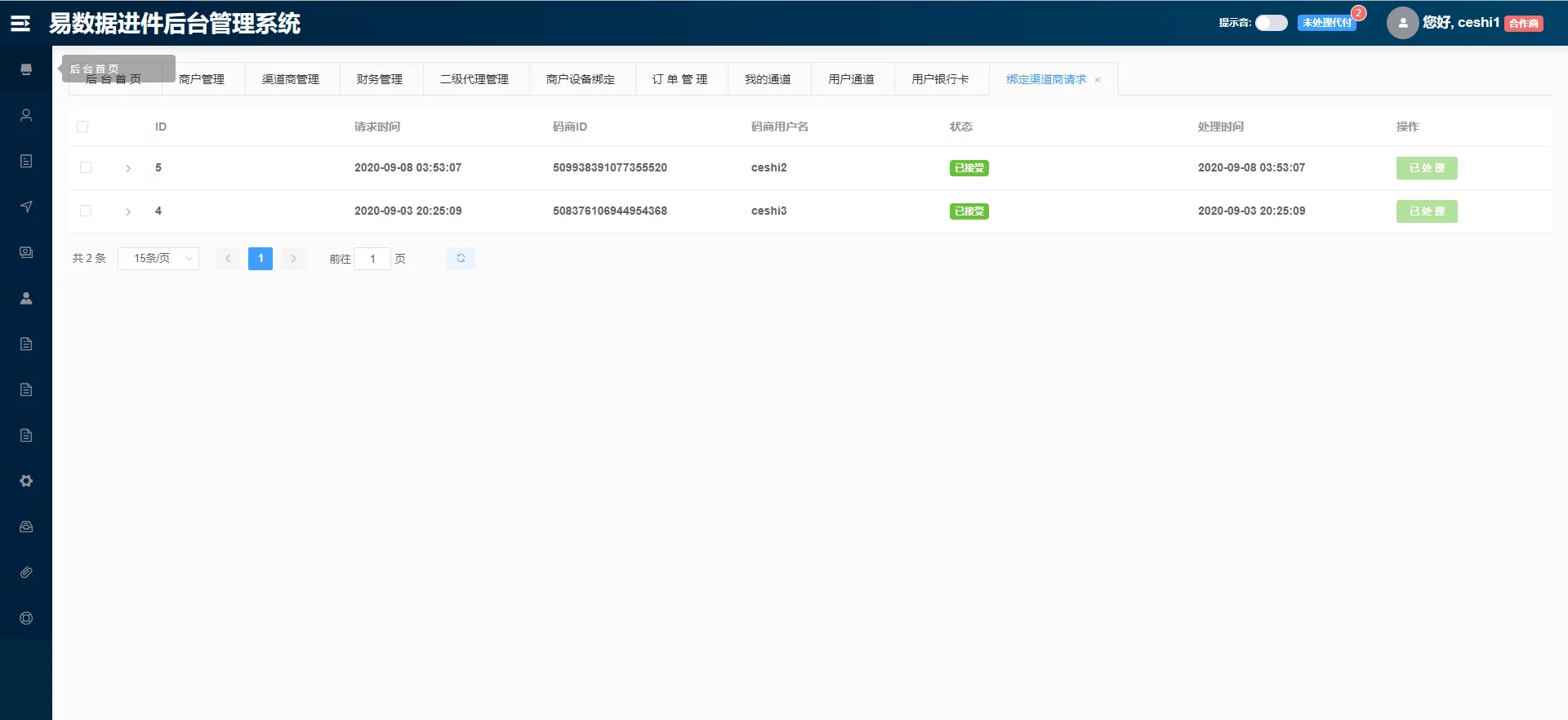Open the paper plane icon in the sidebar
Image resolution: width=1568 pixels, height=720 pixels.
tap(26, 207)
